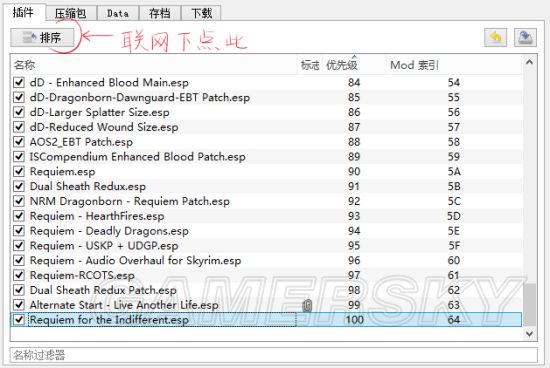Image resolution: width=550 pixels, height=368 pixels.
Task: Uncheck Requiem.esp plugin checkbox
Action: pyautogui.click(x=19, y=172)
